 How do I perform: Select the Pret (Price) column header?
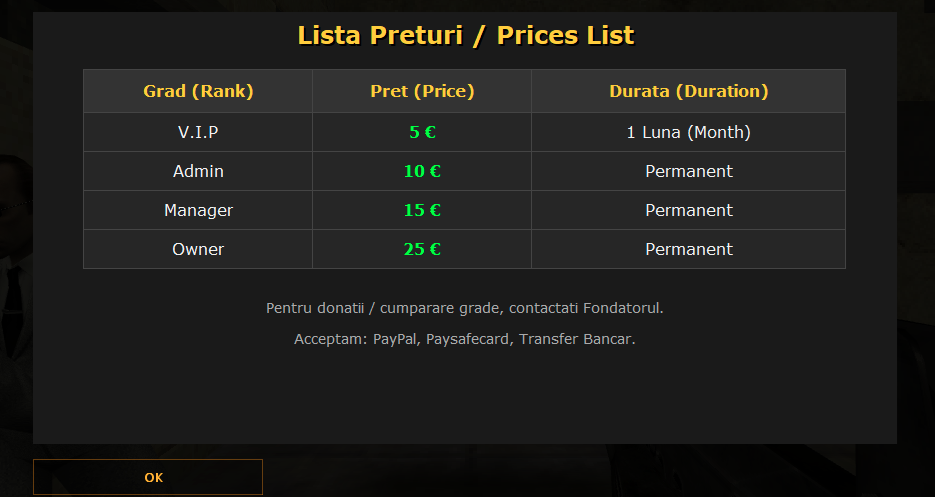[422, 91]
